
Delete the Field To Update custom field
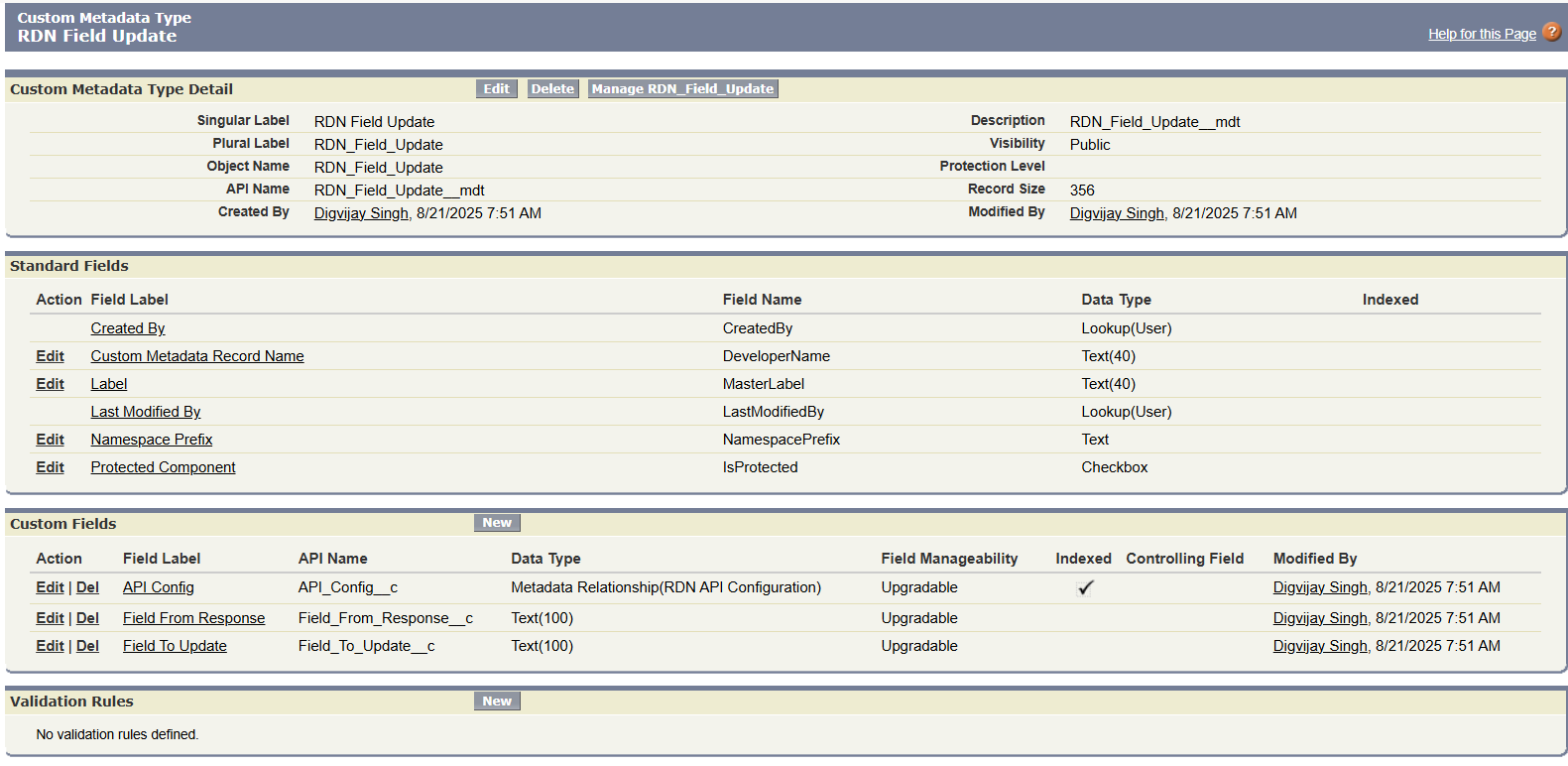pos(87,646)
